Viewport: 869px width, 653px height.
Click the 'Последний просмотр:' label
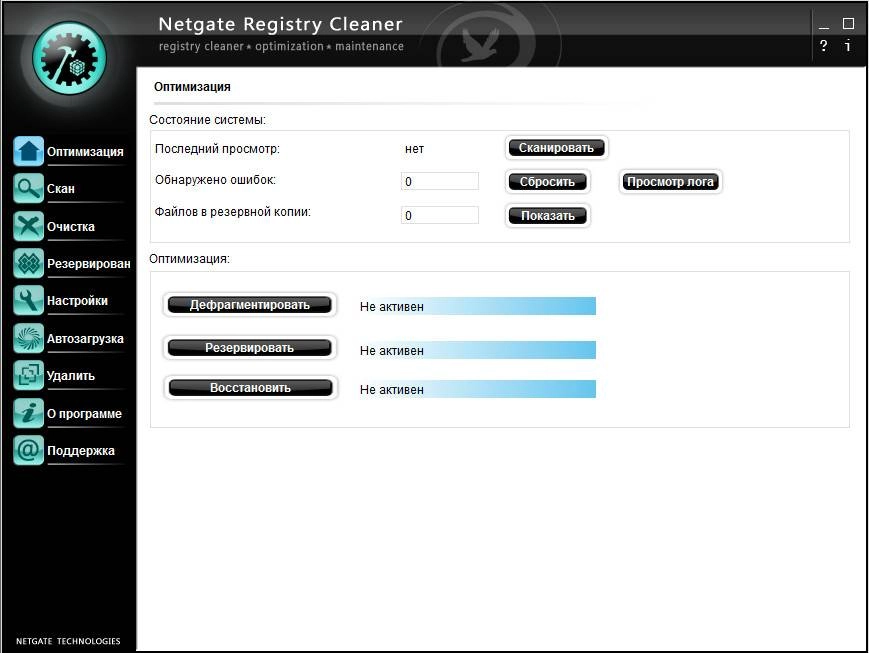tap(217, 149)
